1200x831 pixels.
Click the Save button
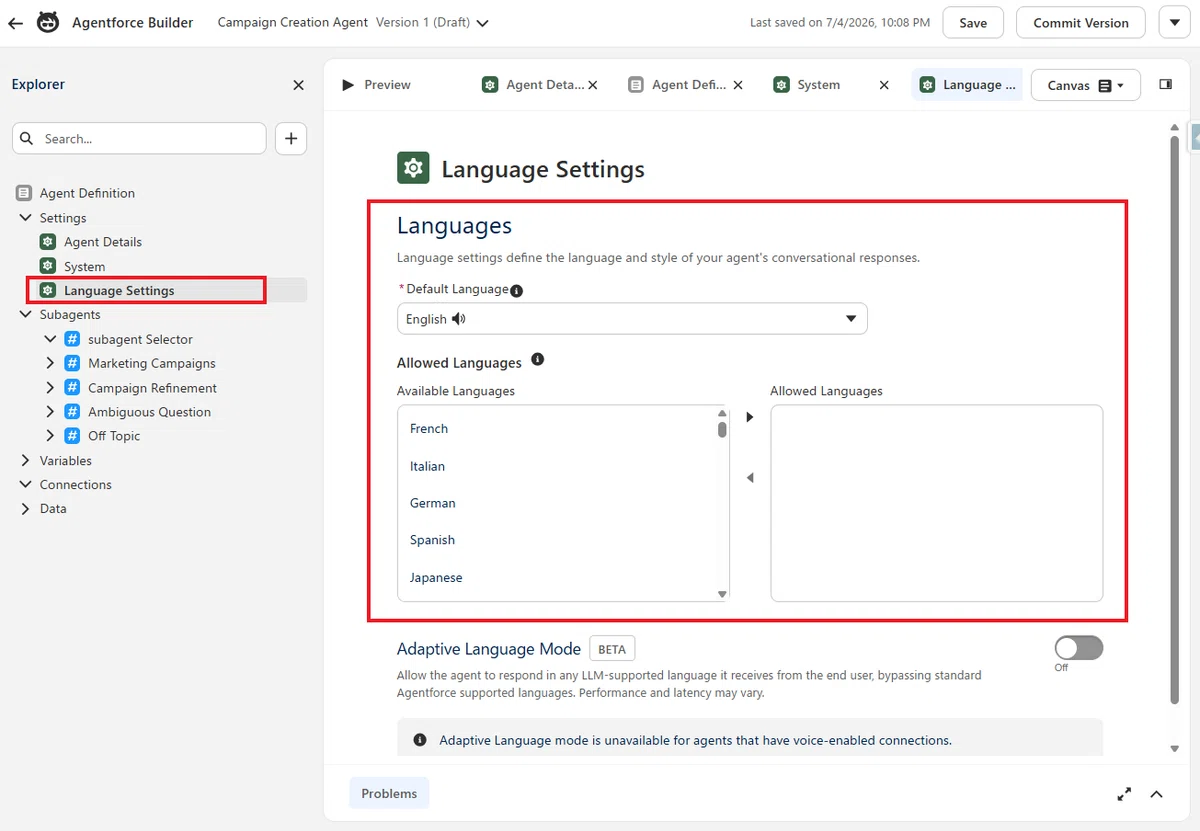[x=973, y=22]
